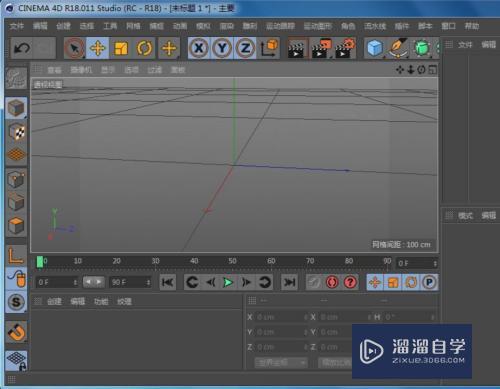
Task: Render the active view clapperboard
Action: 297,49
